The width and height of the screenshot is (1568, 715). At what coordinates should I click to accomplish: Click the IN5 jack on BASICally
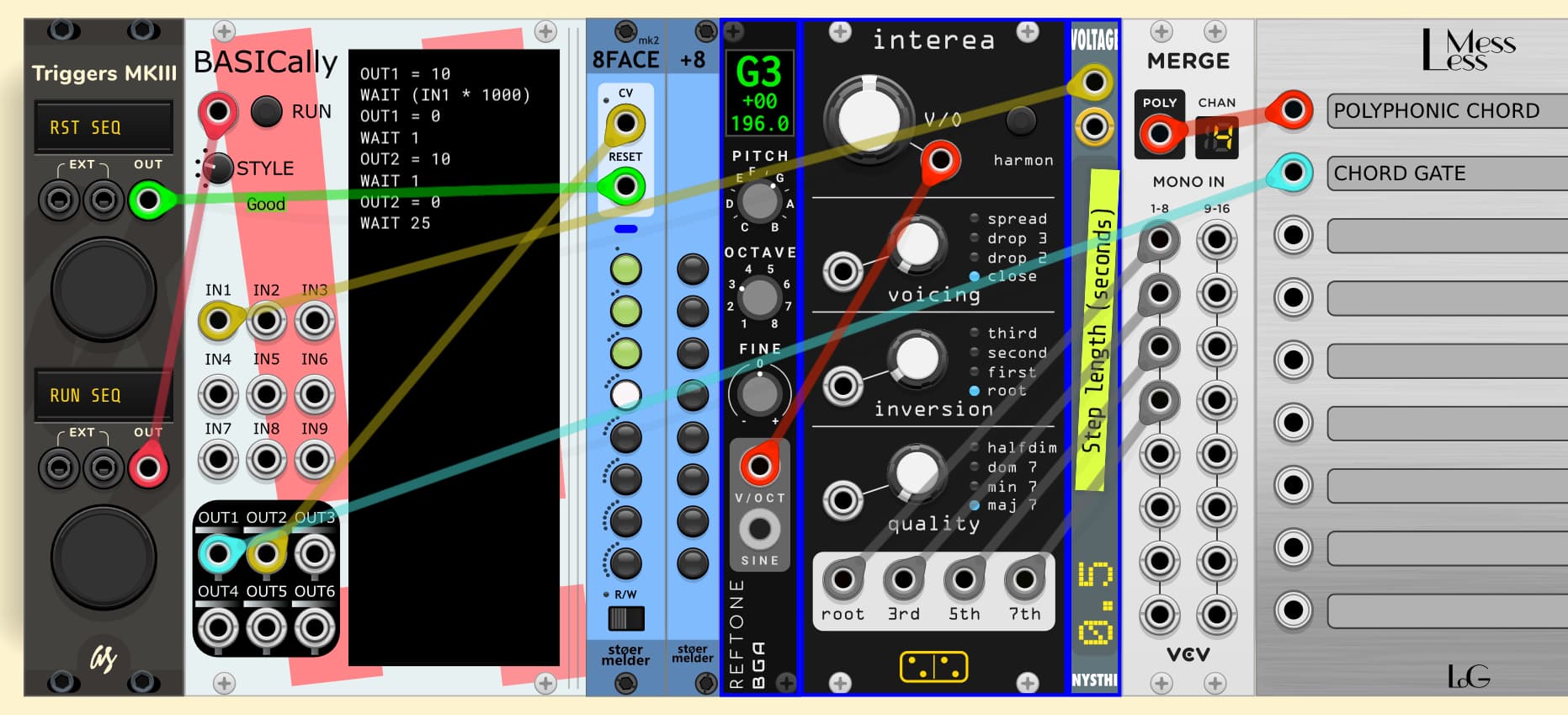coord(266,392)
